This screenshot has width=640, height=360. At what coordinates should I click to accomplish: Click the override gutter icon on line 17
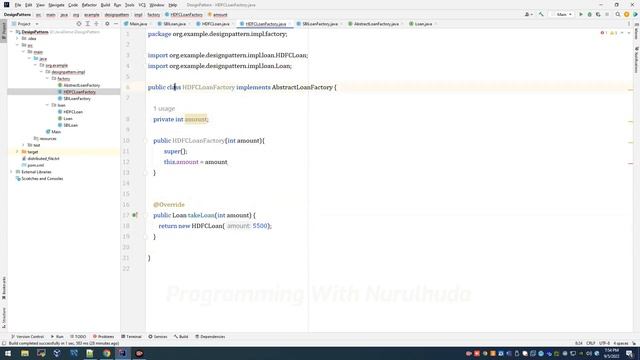coord(135,215)
